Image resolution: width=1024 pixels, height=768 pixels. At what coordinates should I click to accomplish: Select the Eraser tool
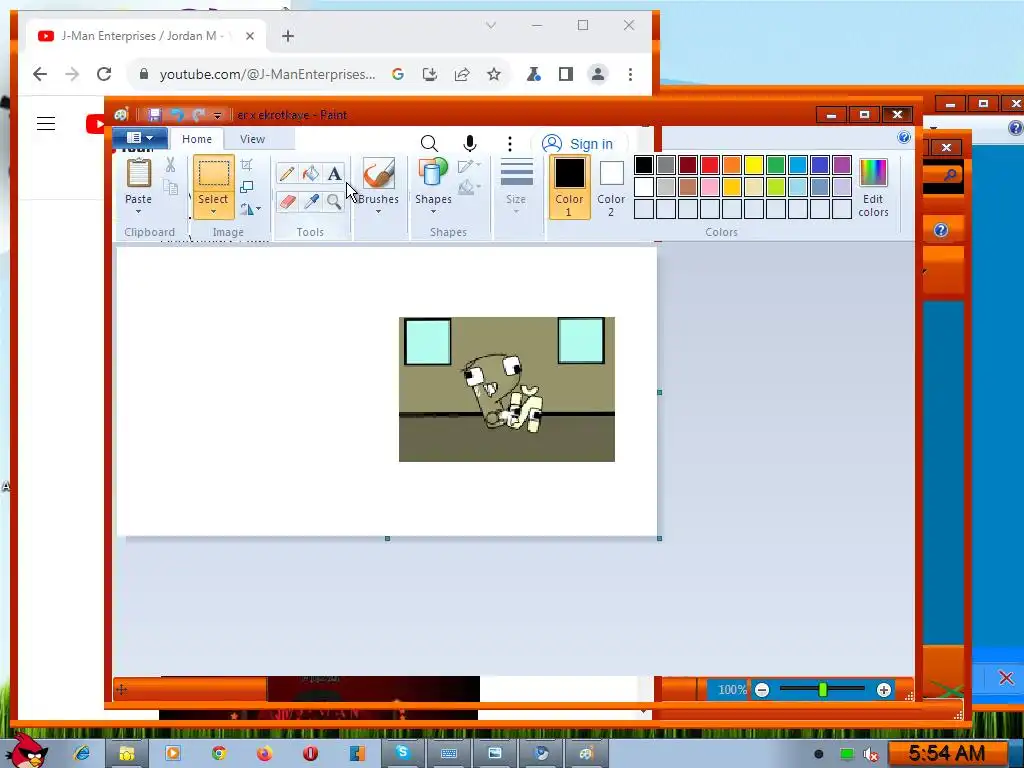coord(287,202)
